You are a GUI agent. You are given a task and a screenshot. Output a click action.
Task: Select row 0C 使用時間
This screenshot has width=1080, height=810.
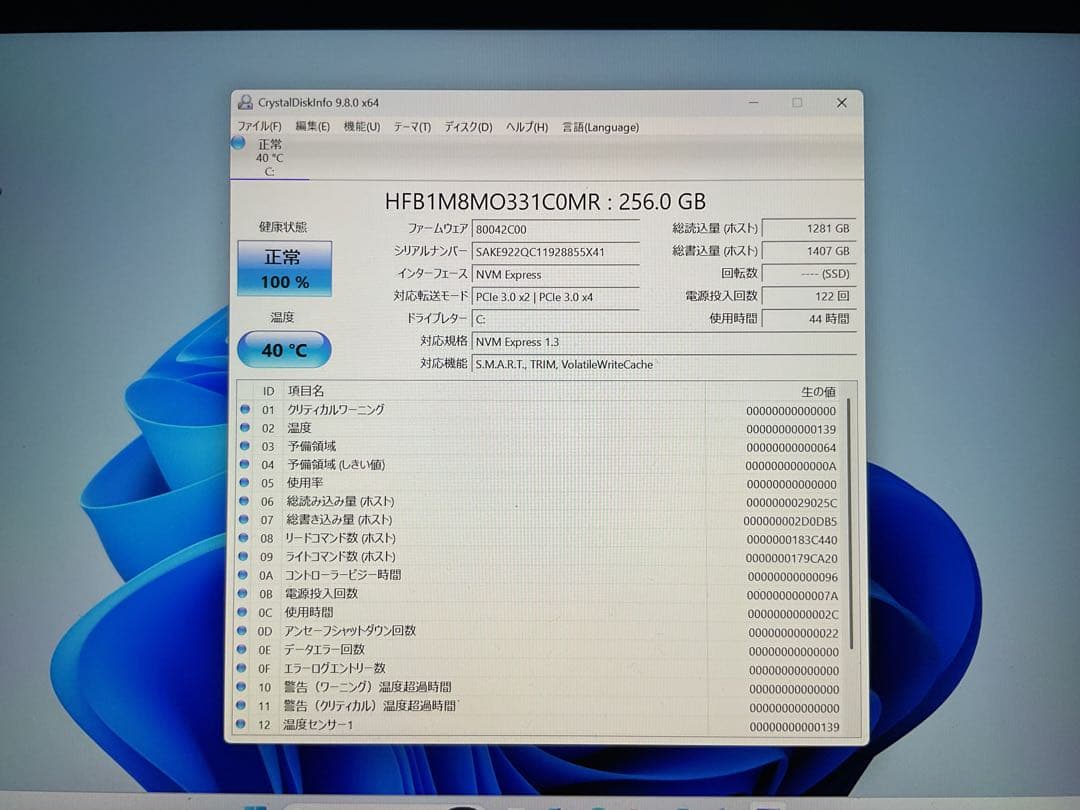pyautogui.click(x=540, y=612)
